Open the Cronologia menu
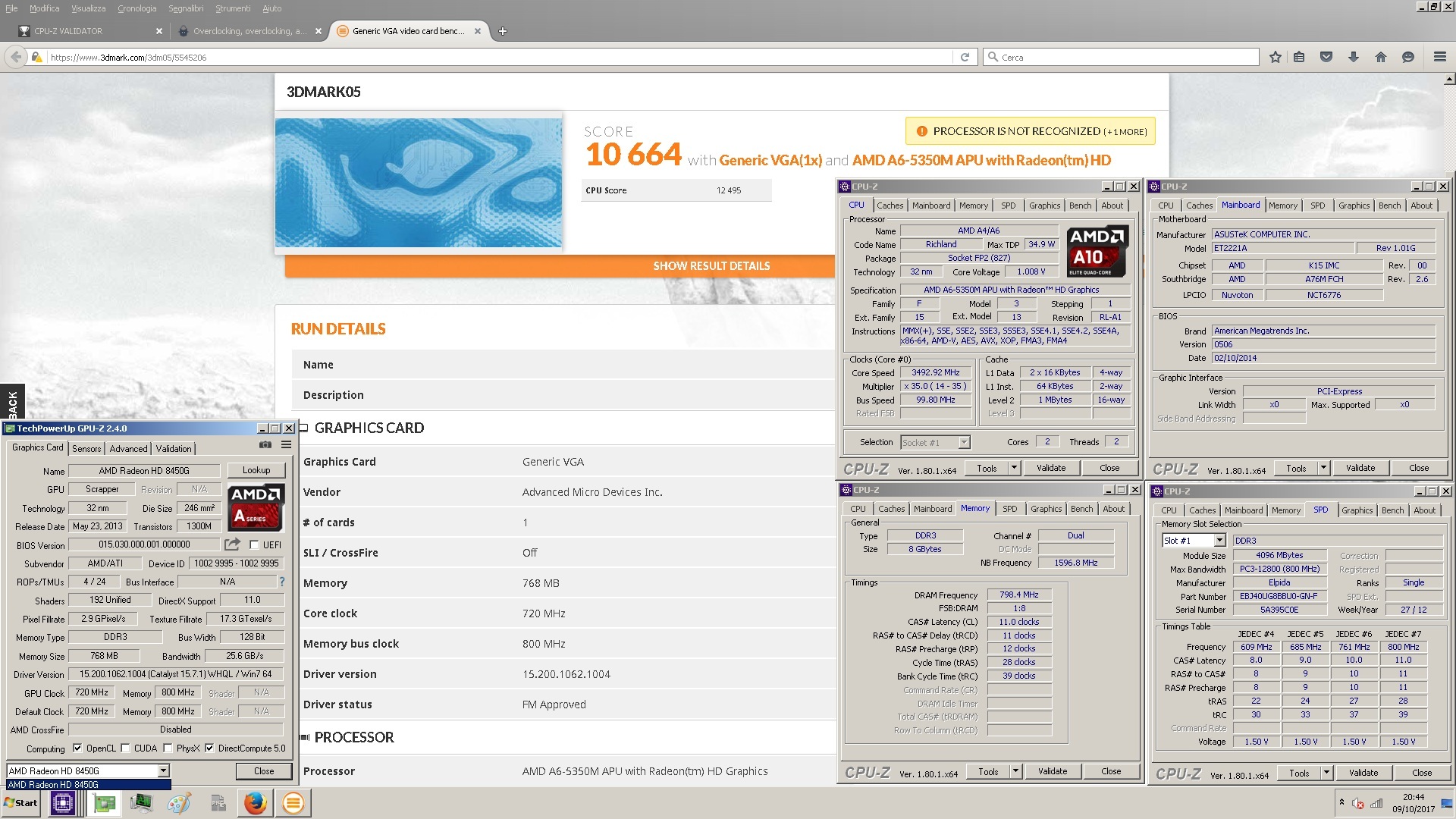This screenshot has width=1456, height=819. 137,8
